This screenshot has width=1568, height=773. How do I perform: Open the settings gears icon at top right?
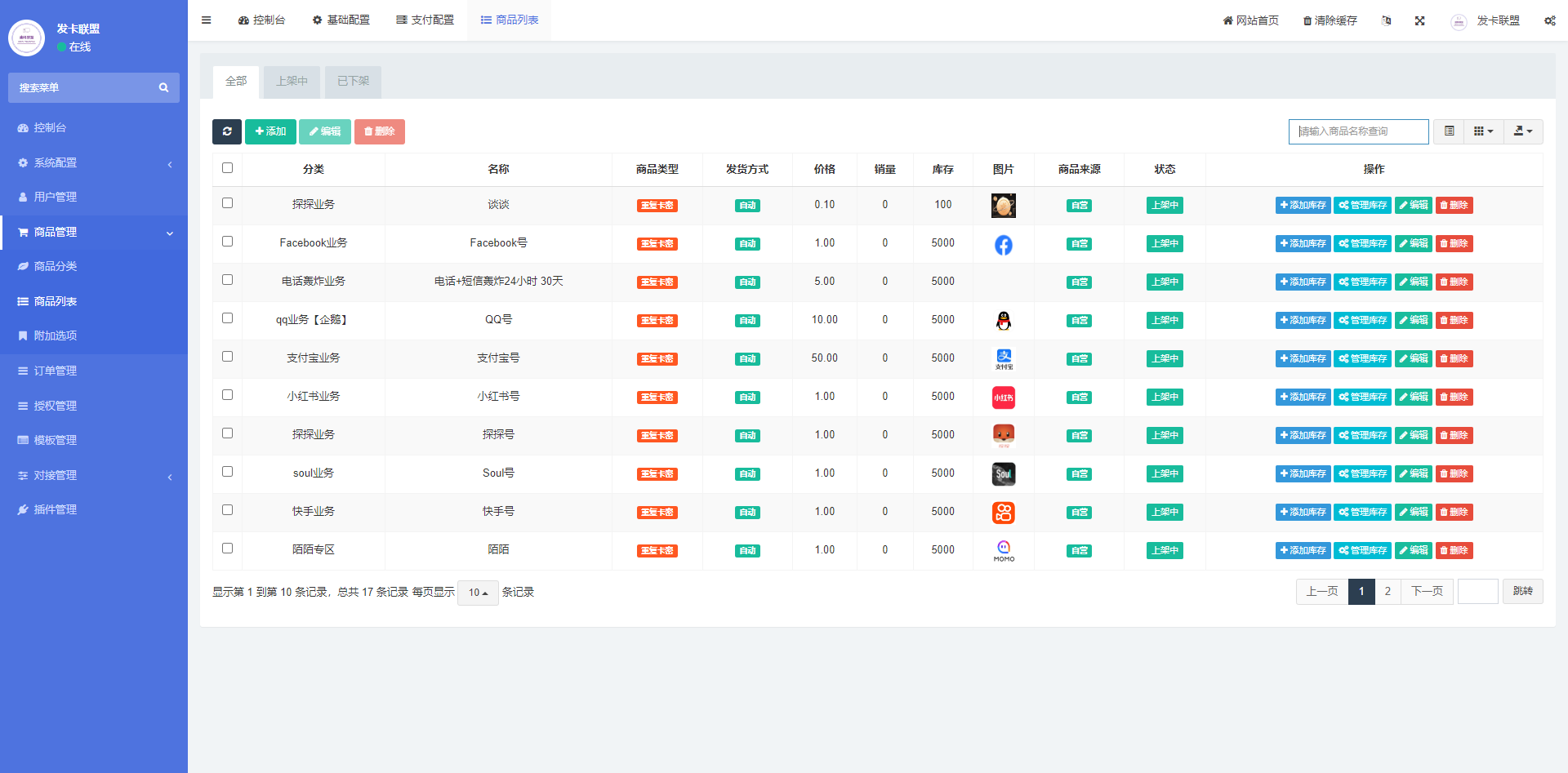[x=1549, y=20]
